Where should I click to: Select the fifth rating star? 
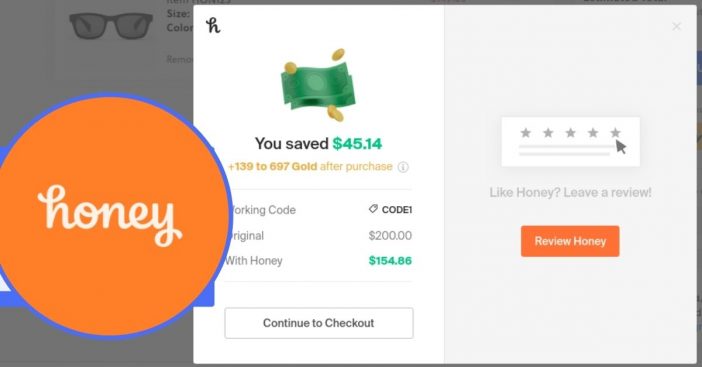click(615, 132)
